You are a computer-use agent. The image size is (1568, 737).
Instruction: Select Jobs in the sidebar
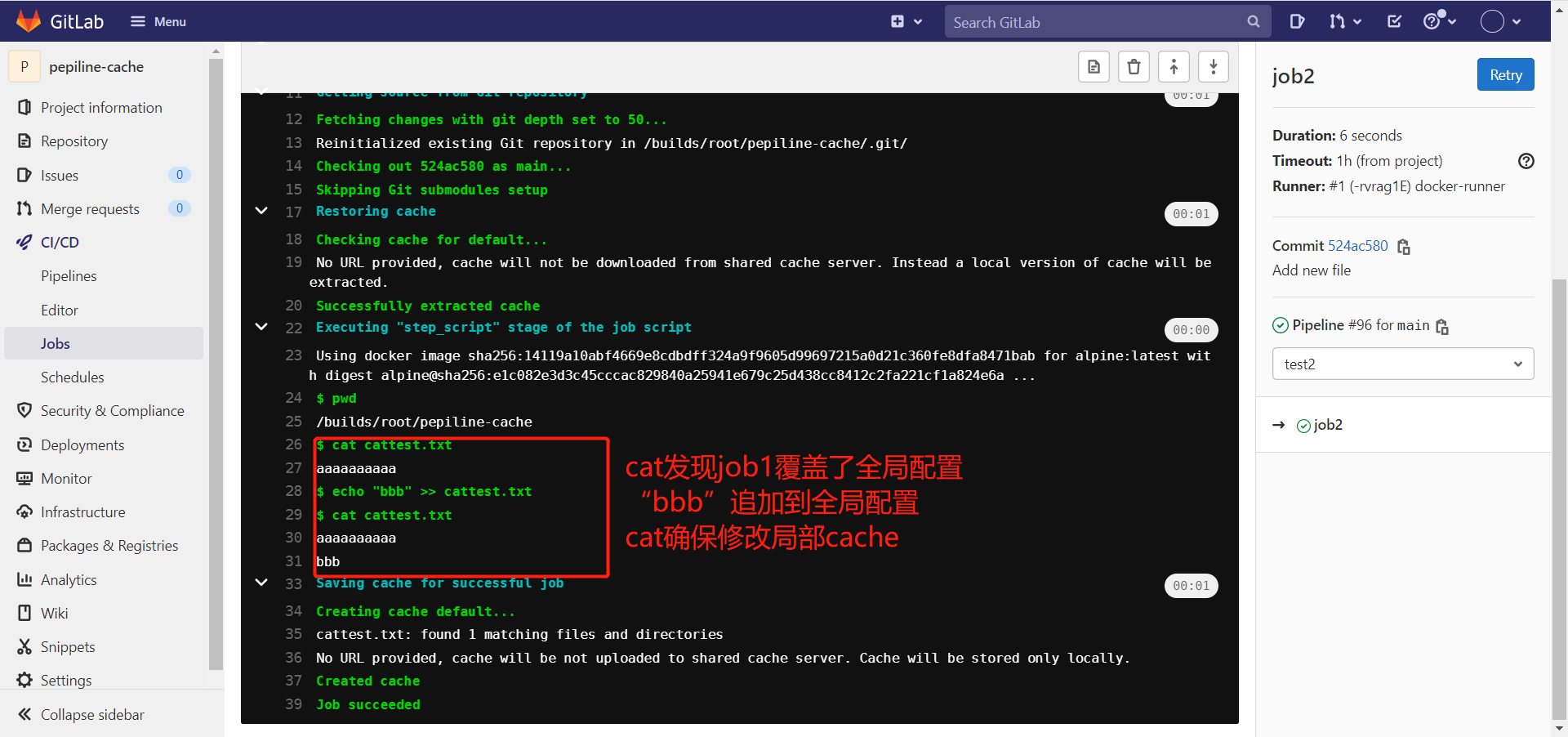point(55,343)
